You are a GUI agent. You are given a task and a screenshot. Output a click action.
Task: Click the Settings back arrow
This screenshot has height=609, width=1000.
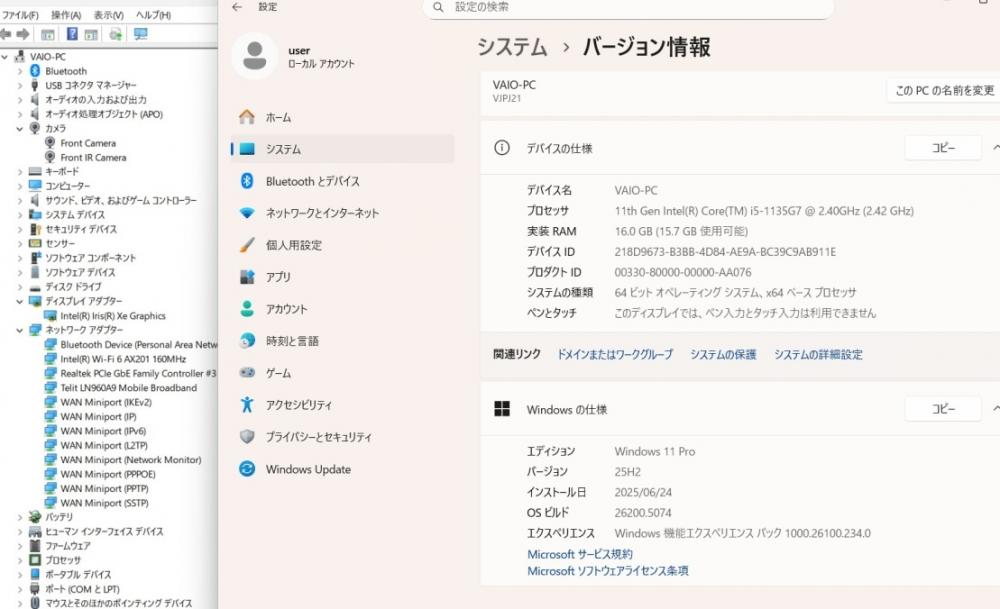pos(237,7)
